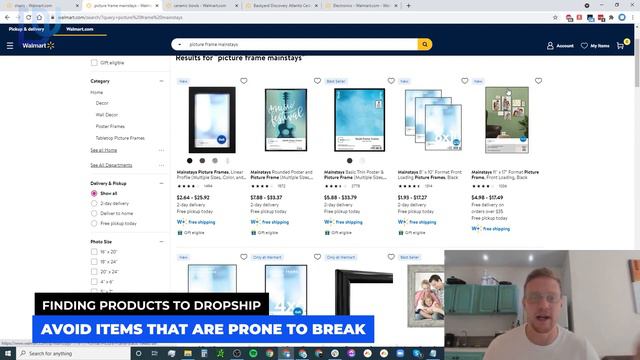Viewport: 640px width, 360px height.
Task: Open the shopping cart
Action: [622, 45]
